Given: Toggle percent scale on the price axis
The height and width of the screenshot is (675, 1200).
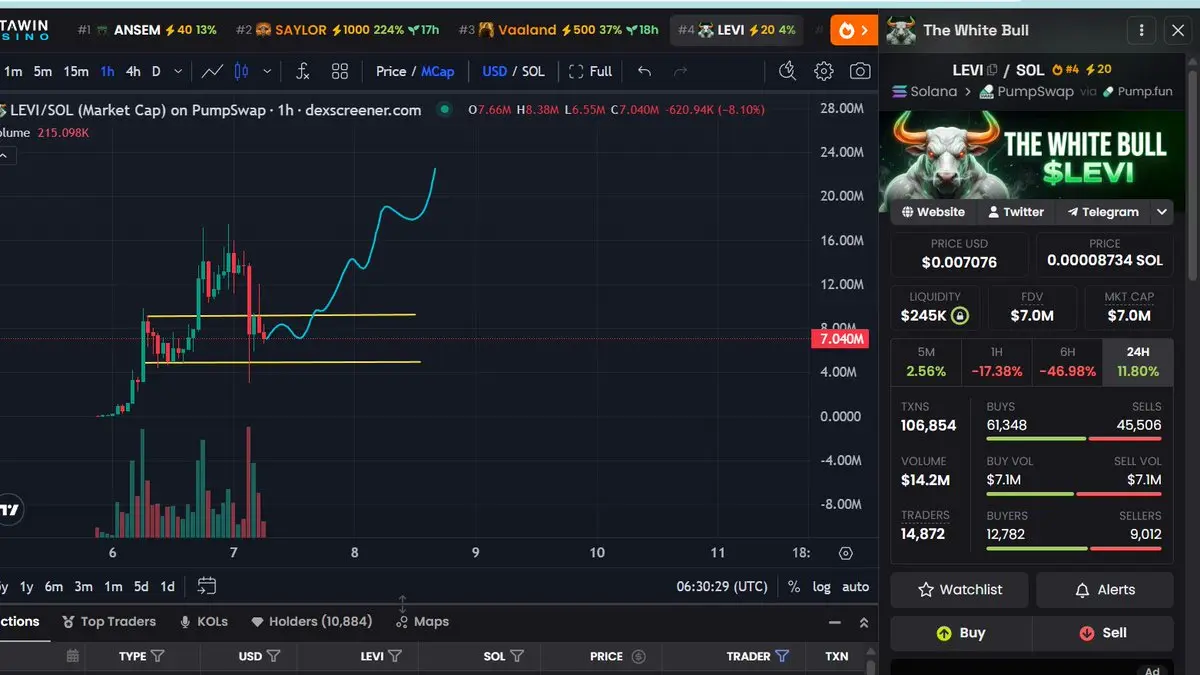Looking at the screenshot, I should [x=794, y=587].
